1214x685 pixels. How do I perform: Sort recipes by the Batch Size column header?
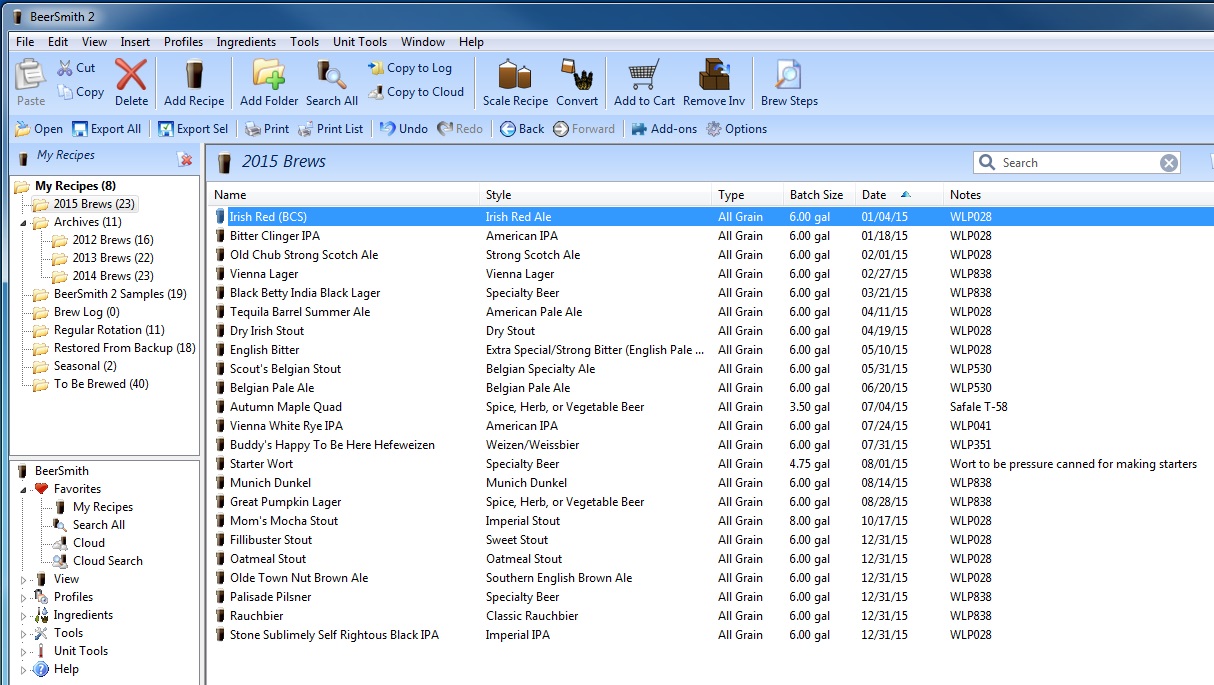(x=820, y=195)
